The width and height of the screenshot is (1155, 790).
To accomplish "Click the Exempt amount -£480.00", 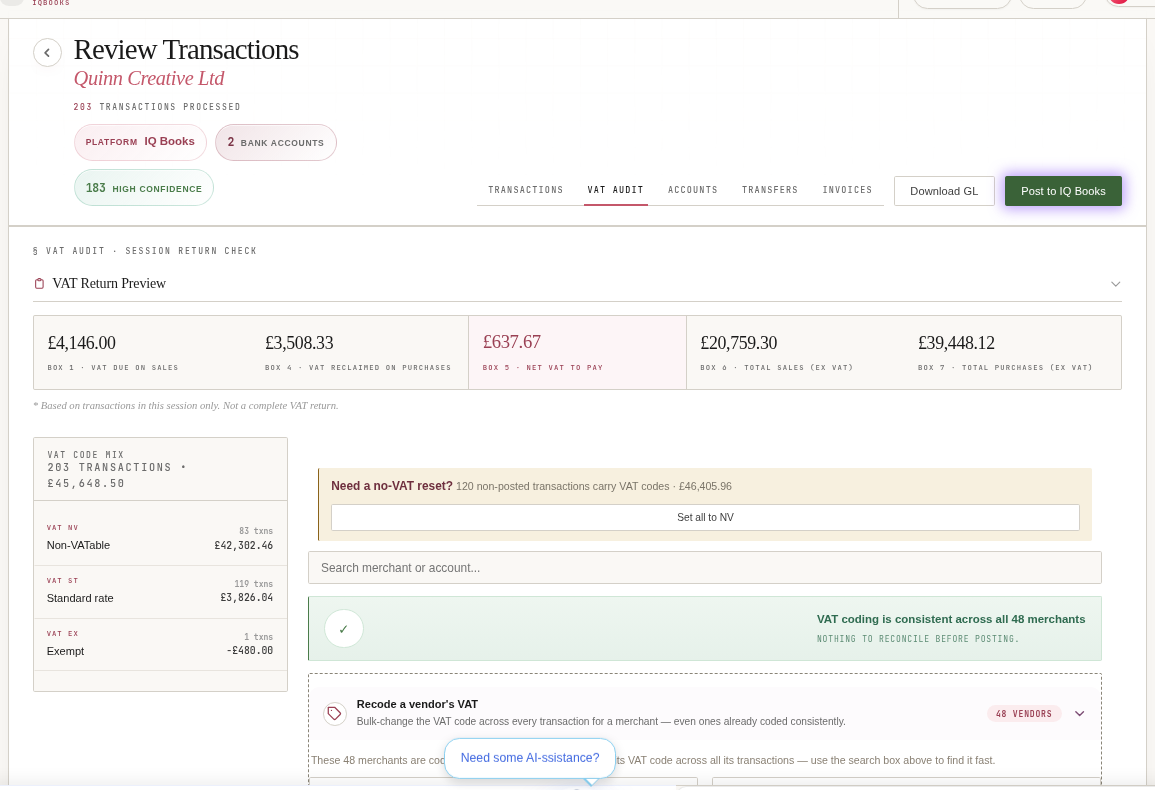I will click(x=250, y=651).
